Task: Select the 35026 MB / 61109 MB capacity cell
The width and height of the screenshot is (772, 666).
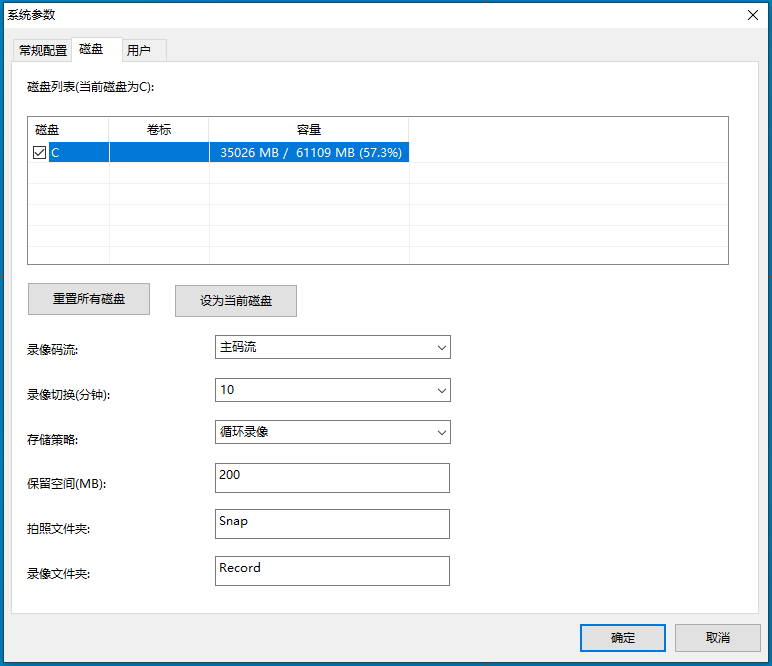Action: (x=310, y=153)
